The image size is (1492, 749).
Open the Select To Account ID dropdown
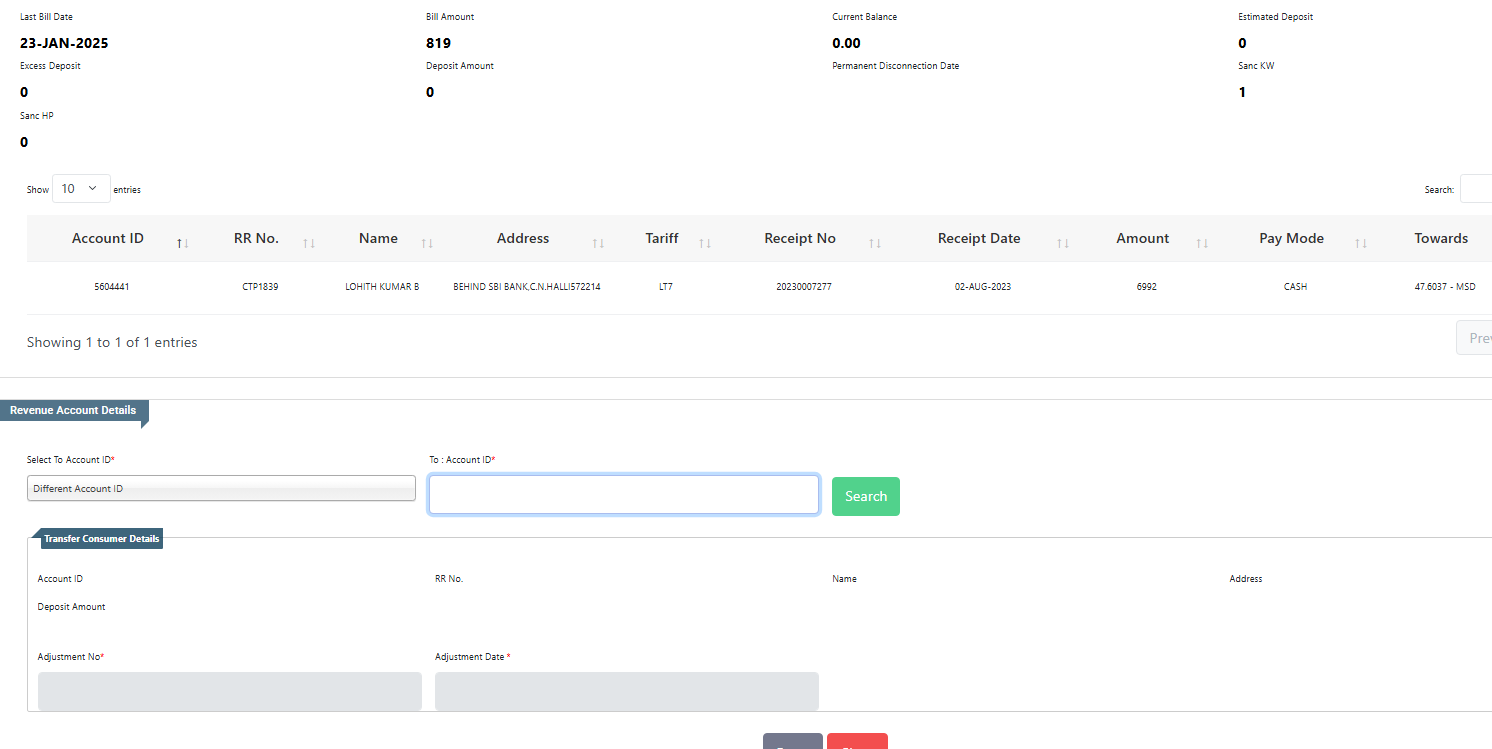(x=221, y=488)
